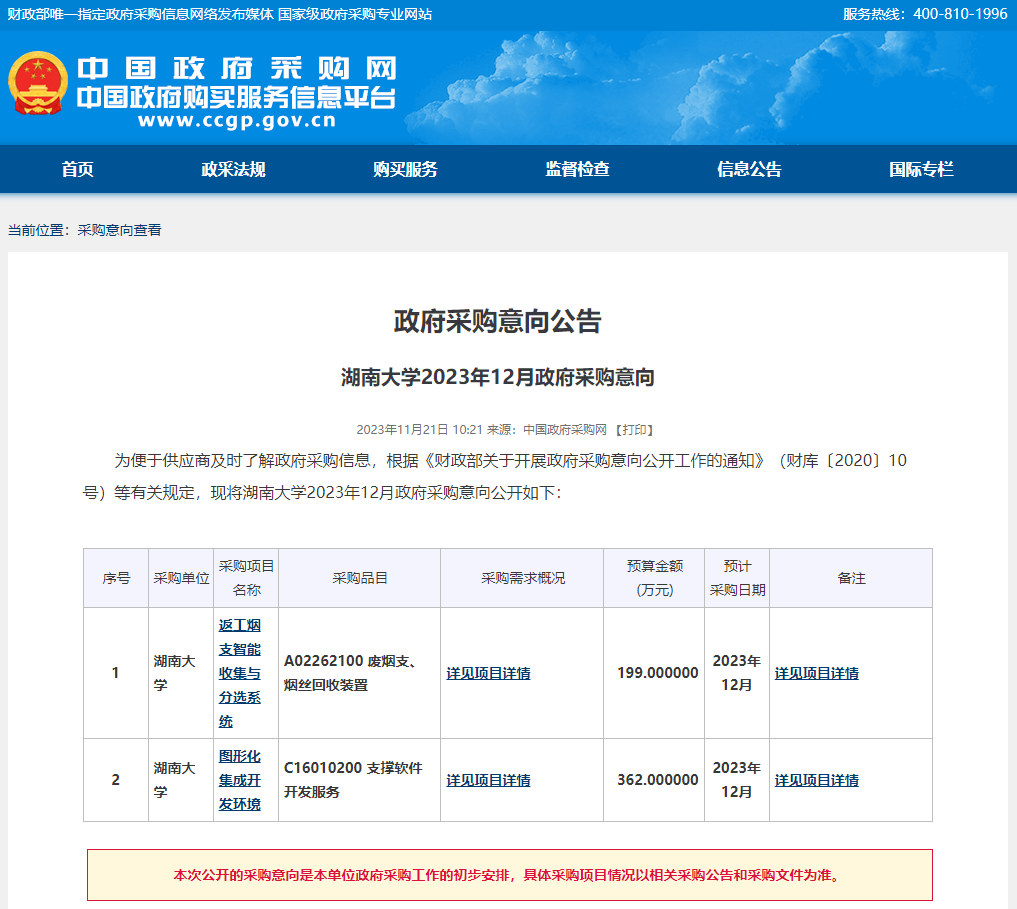Viewport: 1017px width, 909px height.
Task: Click the national emblem logo icon
Action: pos(38,84)
